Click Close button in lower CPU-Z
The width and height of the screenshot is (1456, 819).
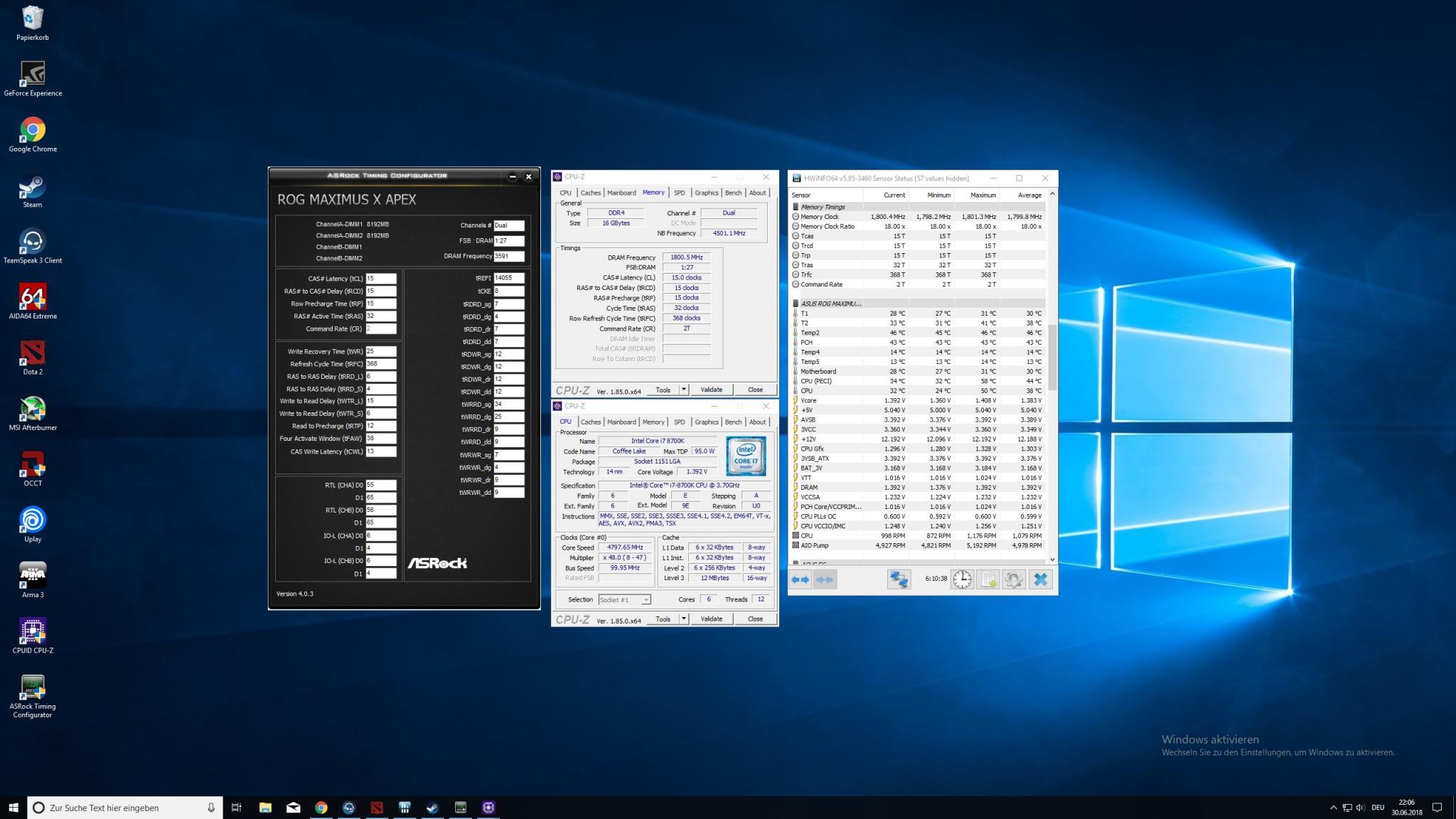755,619
